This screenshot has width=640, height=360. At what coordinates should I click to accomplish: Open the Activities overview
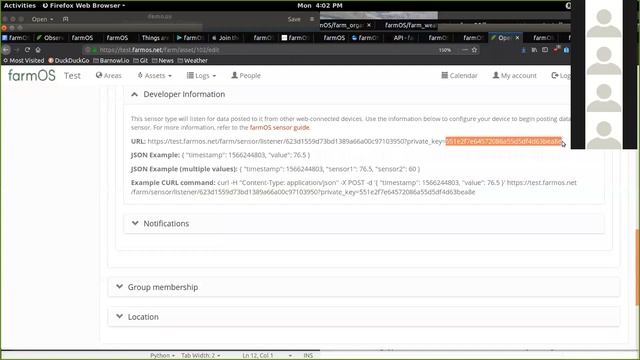20,6
